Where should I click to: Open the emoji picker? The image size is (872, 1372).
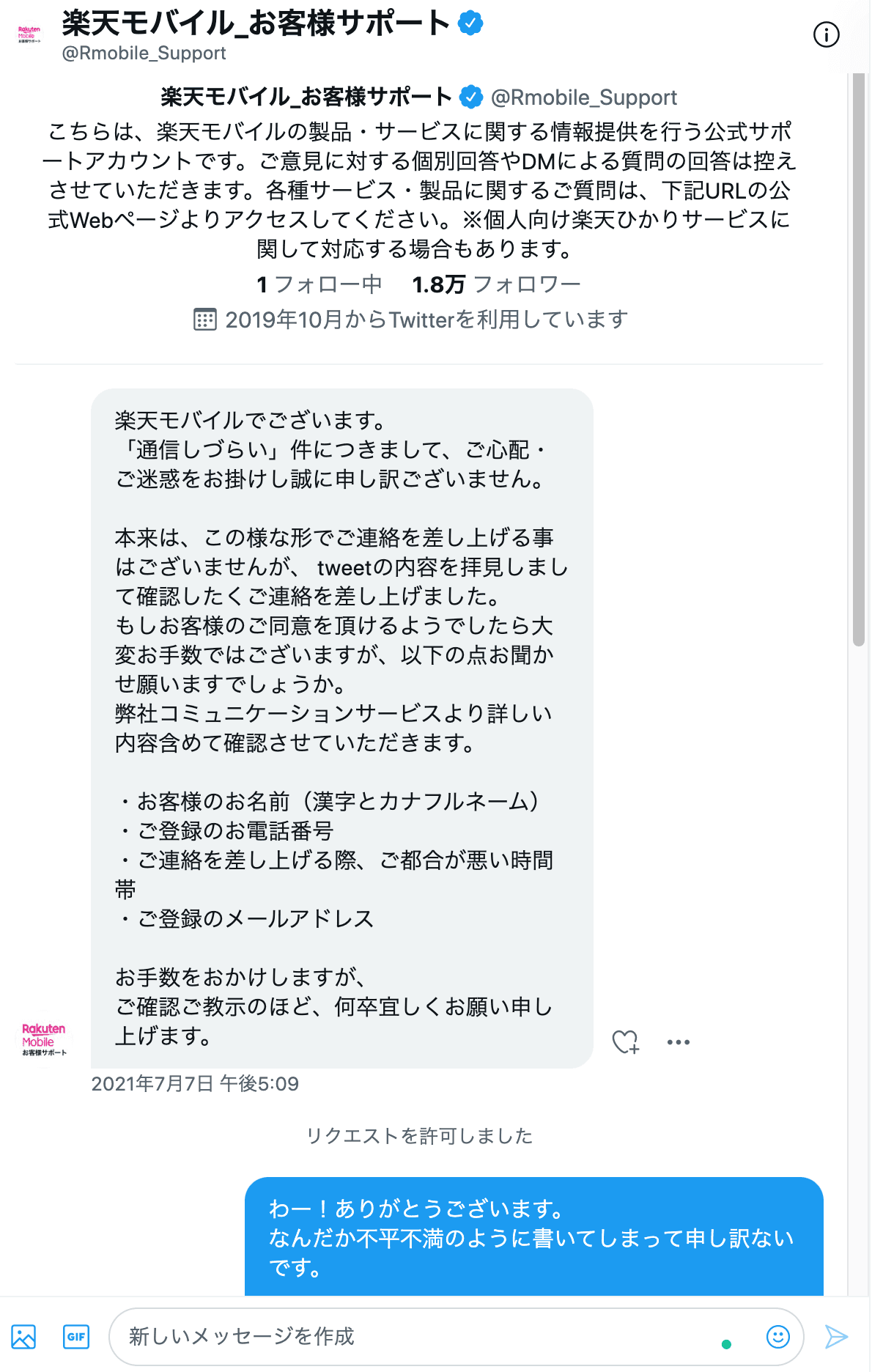click(x=777, y=1337)
